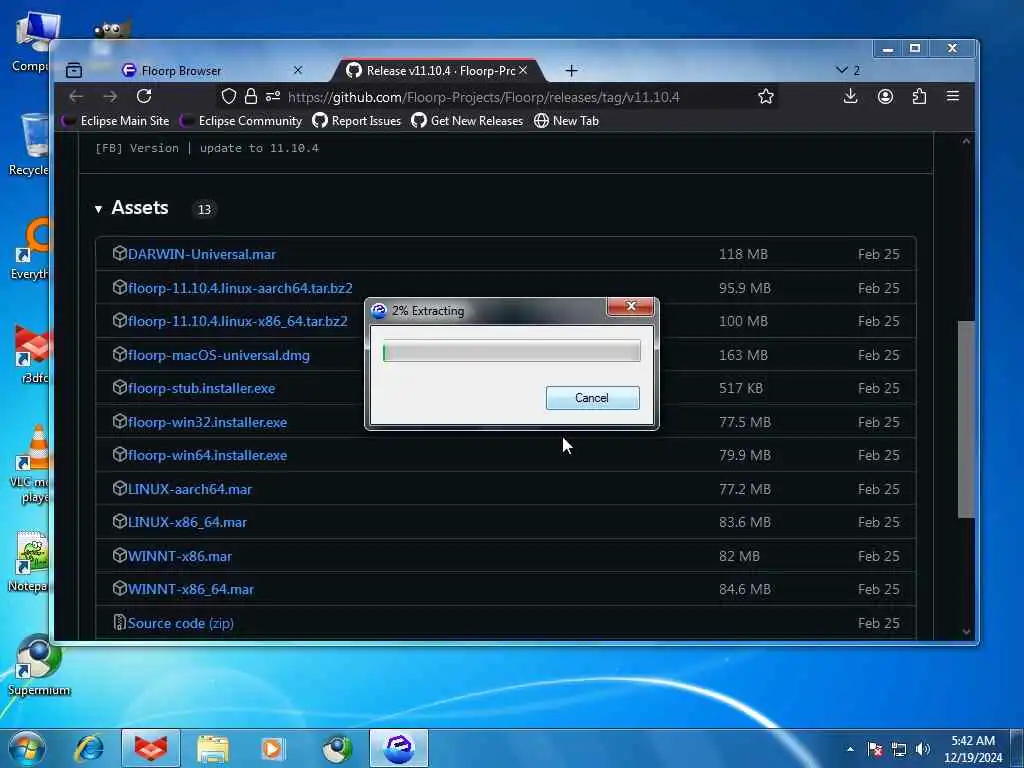Click the volume speaker tray icon

tap(923, 749)
